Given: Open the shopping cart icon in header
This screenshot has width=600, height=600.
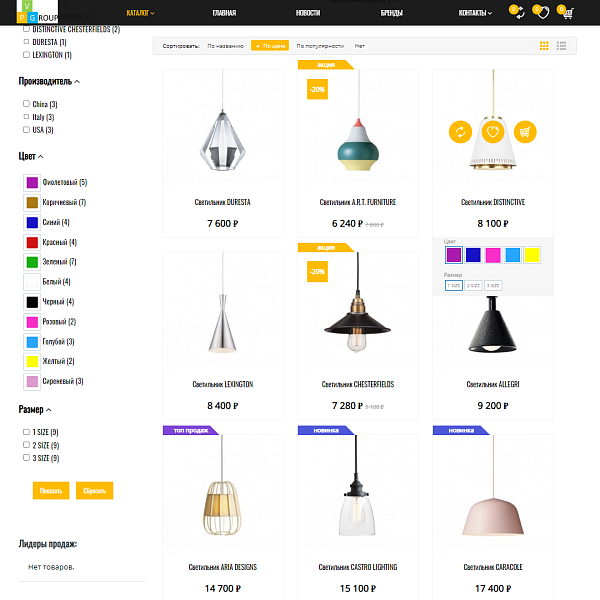Looking at the screenshot, I should coord(566,13).
